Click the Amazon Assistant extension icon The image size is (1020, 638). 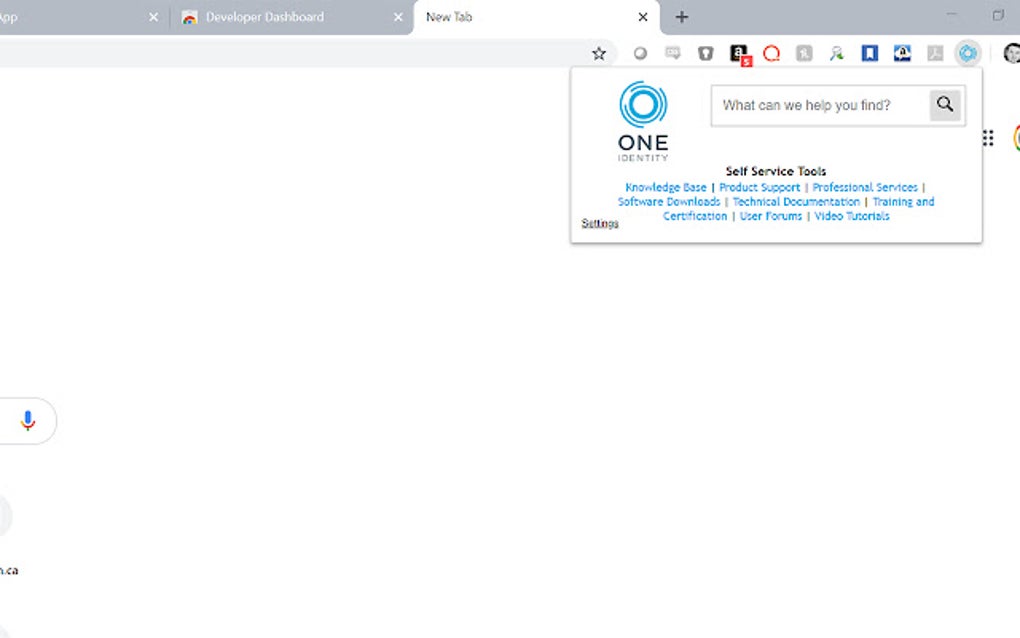(x=738, y=52)
